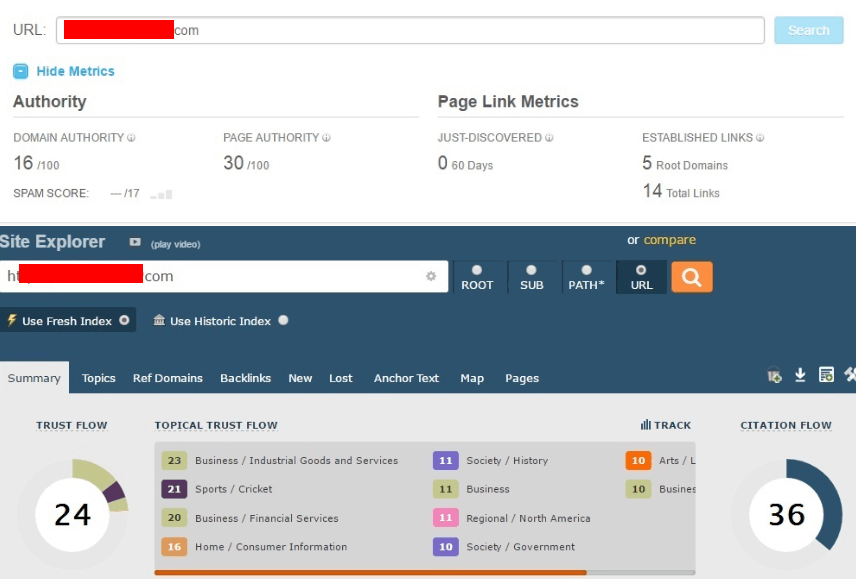Screen dimensions: 856x579
Task: Switch to the Summary tab
Action: [34, 378]
